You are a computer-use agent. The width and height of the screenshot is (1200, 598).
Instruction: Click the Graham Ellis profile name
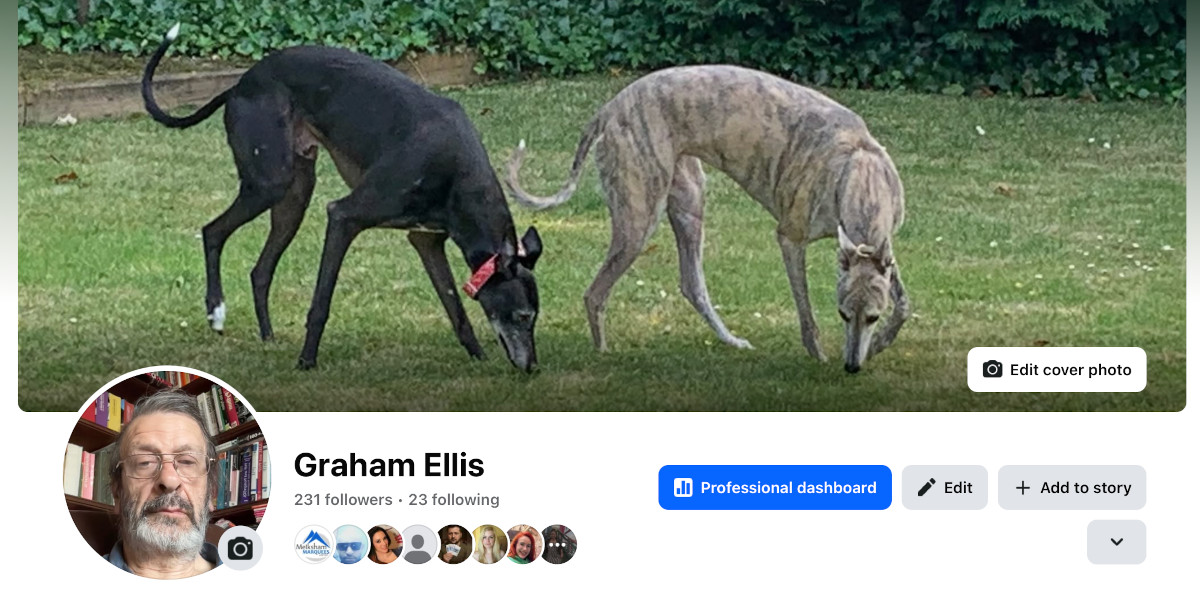389,465
